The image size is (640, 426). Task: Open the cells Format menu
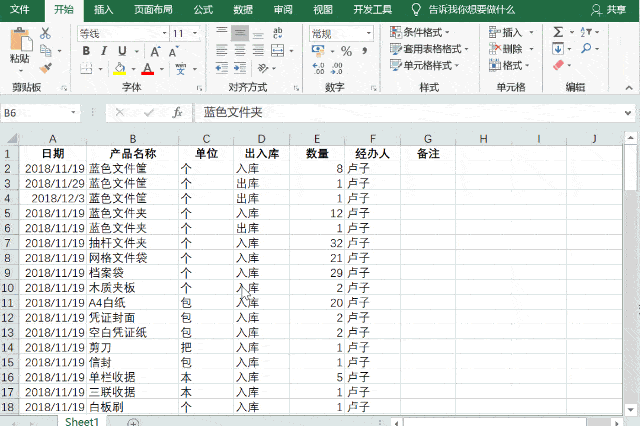pos(509,65)
